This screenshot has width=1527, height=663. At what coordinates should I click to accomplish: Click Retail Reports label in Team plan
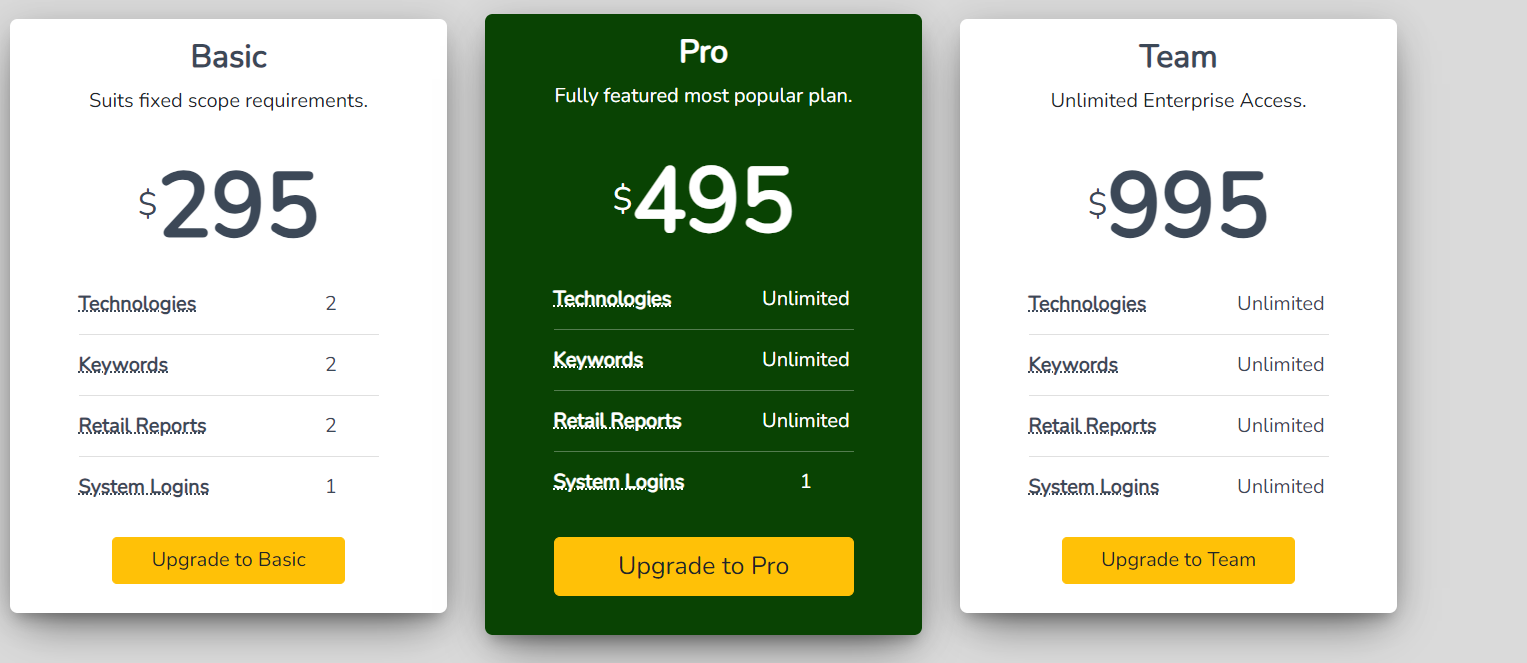point(1093,426)
